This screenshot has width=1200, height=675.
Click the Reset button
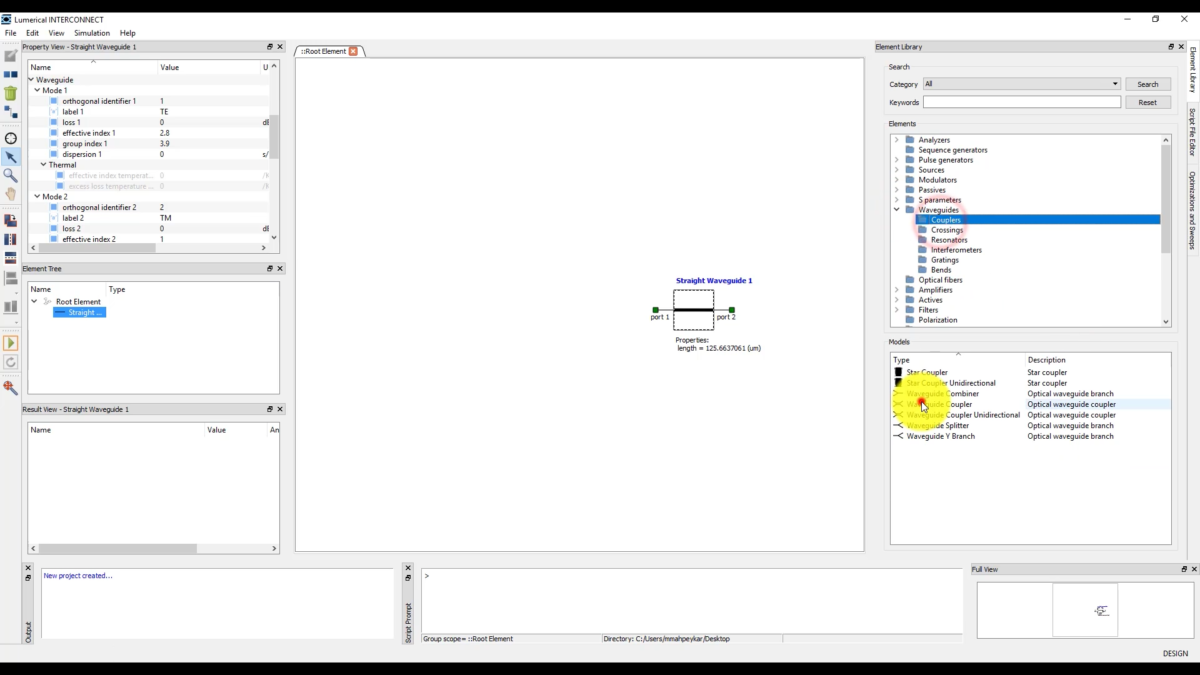1148,102
